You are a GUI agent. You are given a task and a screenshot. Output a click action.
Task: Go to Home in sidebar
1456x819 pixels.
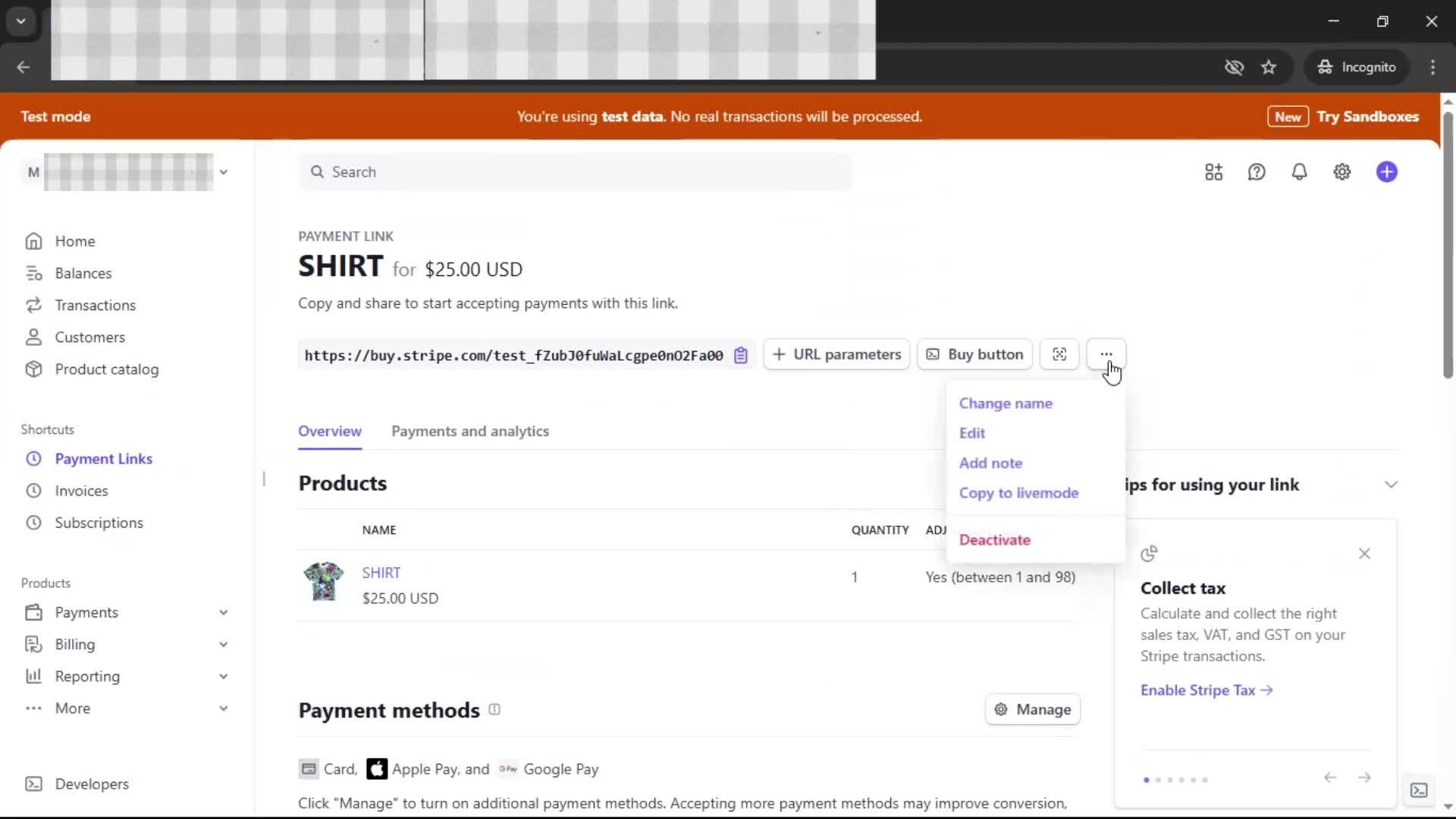click(x=74, y=241)
